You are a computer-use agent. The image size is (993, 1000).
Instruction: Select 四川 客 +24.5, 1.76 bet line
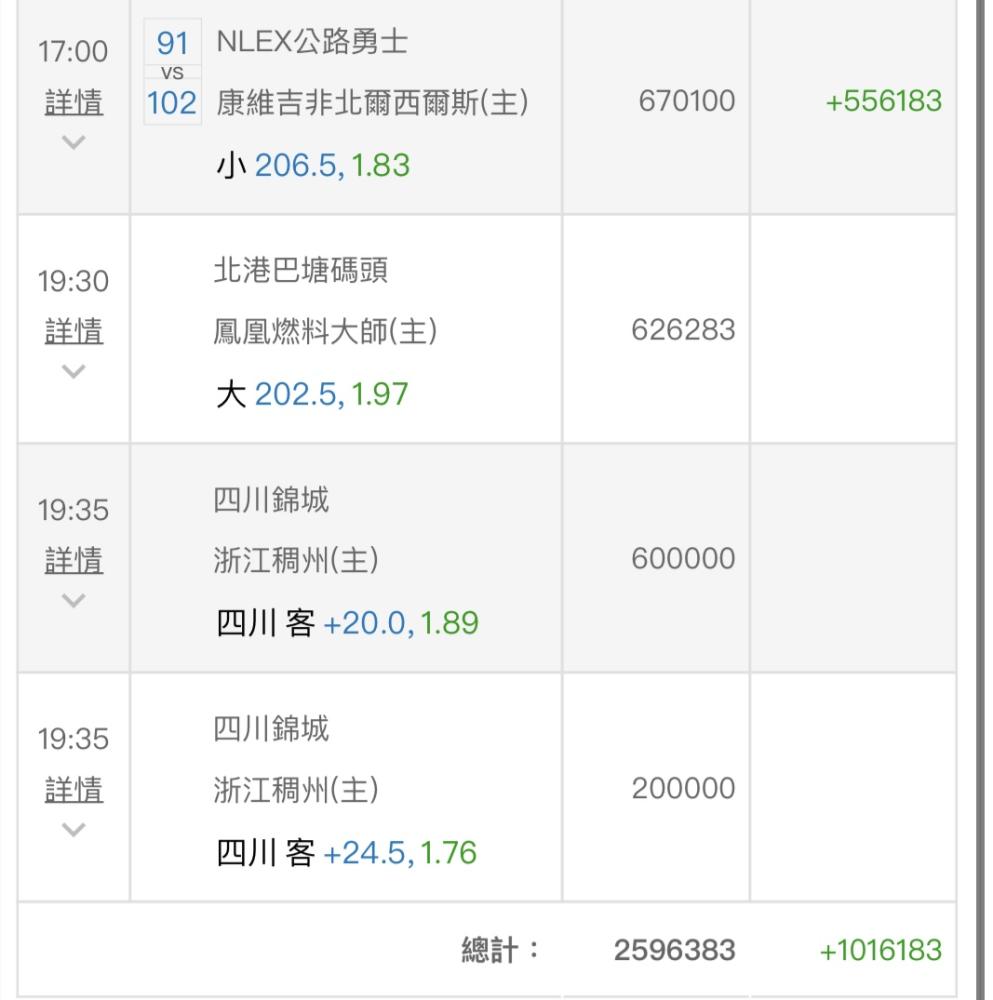(346, 853)
